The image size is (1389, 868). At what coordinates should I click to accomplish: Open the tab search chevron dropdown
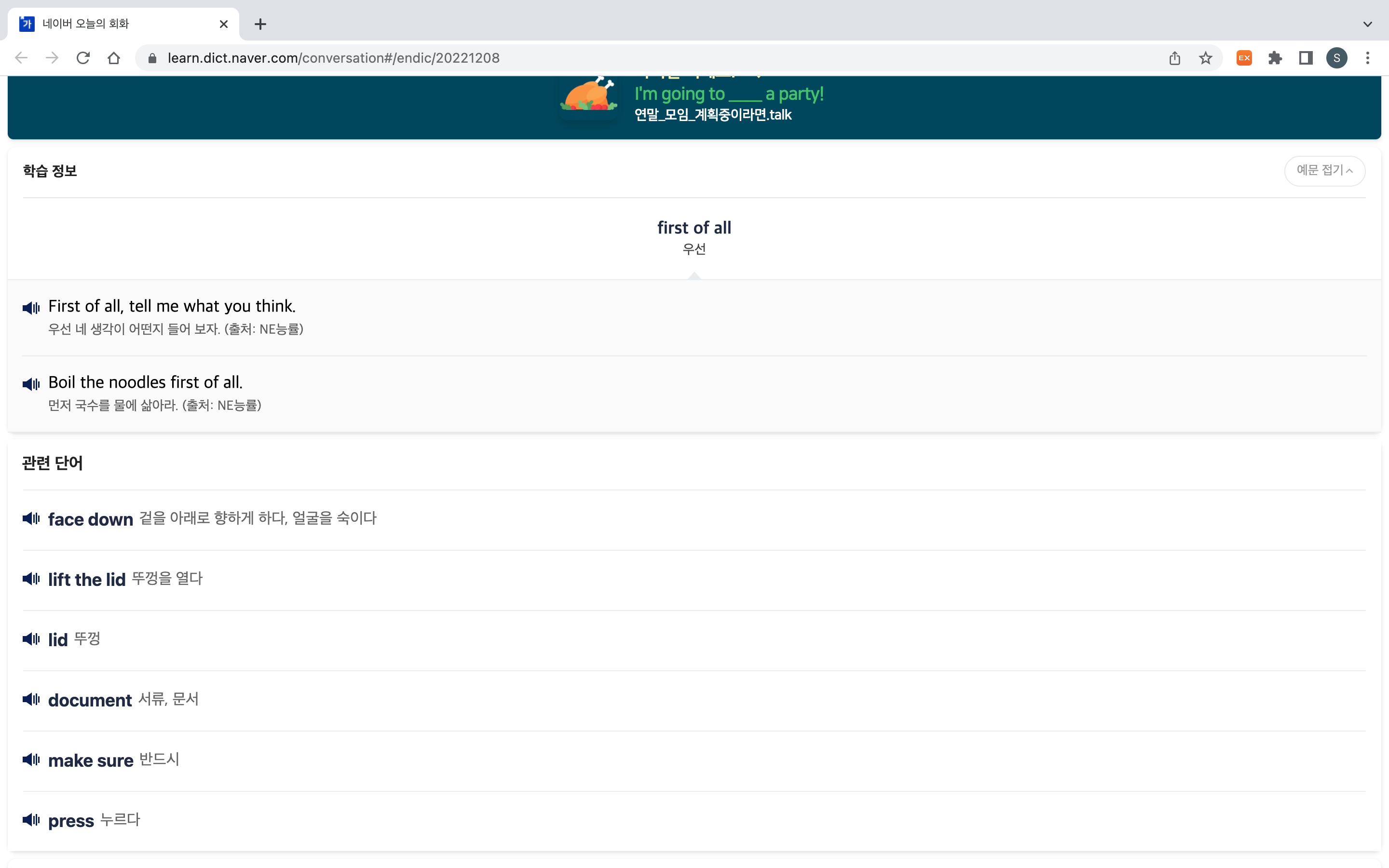tap(1367, 24)
